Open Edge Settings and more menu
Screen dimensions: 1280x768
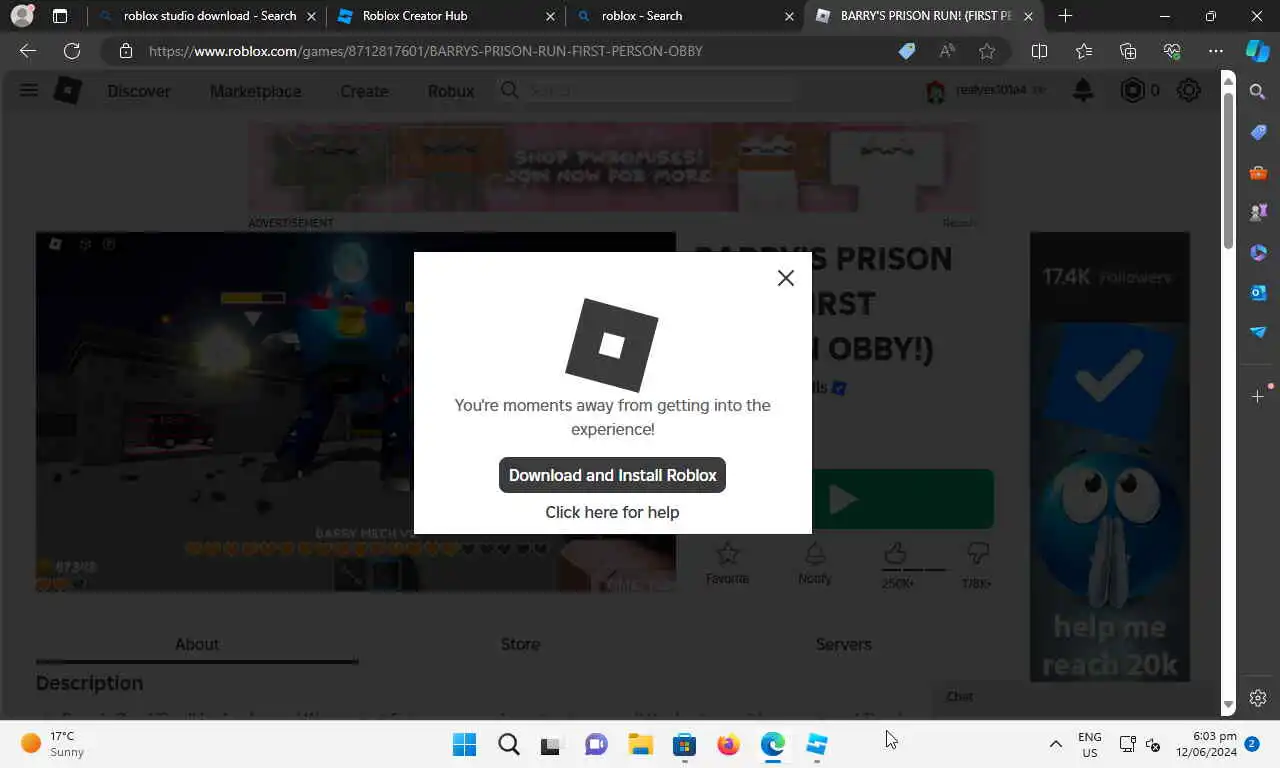click(x=1216, y=51)
